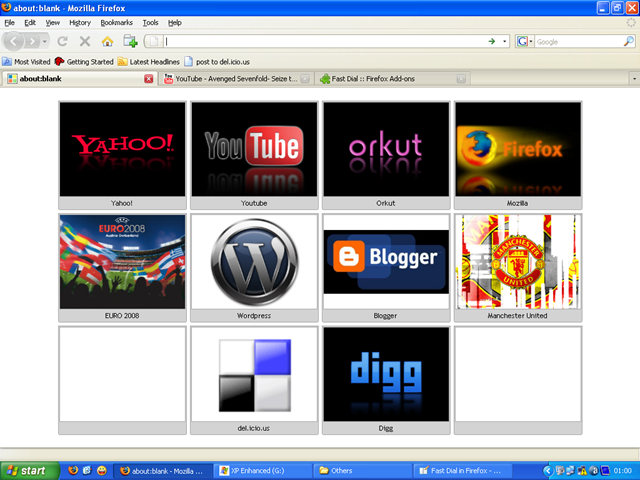Open the File menu
The image size is (640, 480).
click(x=9, y=22)
